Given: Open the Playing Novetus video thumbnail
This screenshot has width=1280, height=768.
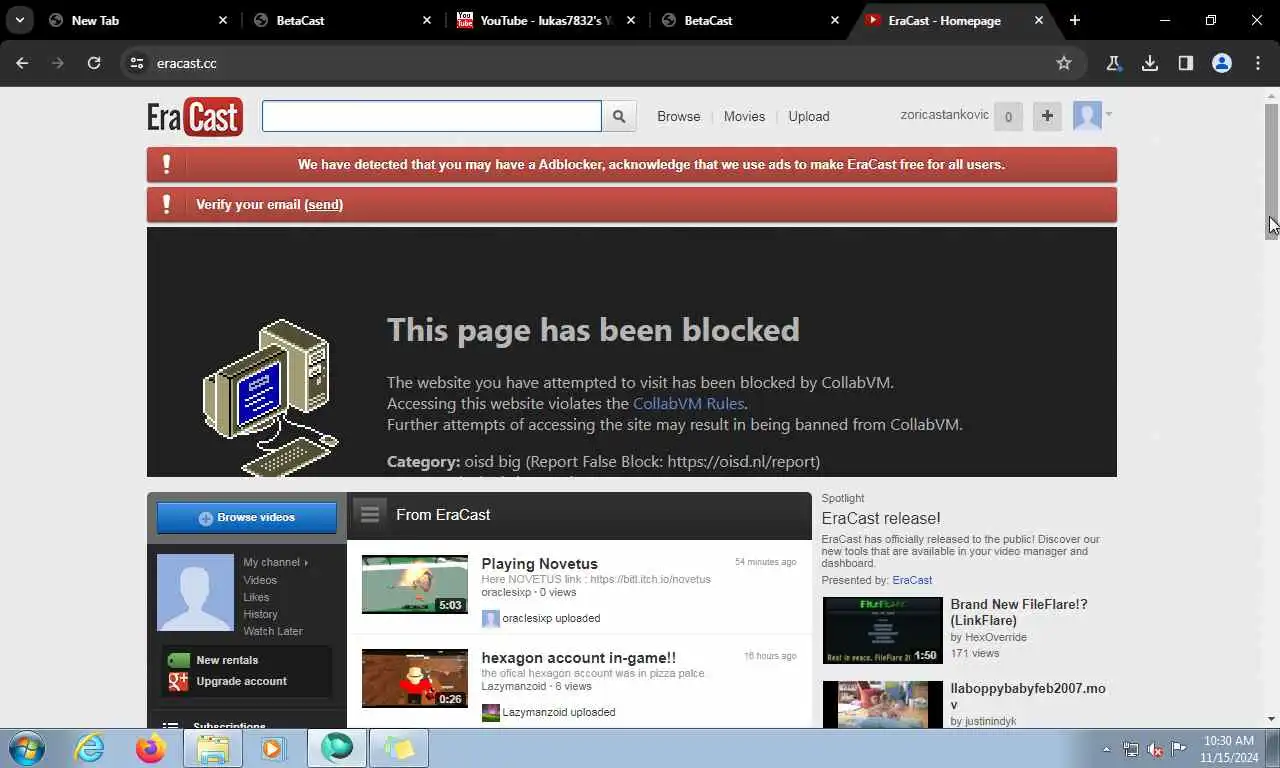Looking at the screenshot, I should coord(414,584).
